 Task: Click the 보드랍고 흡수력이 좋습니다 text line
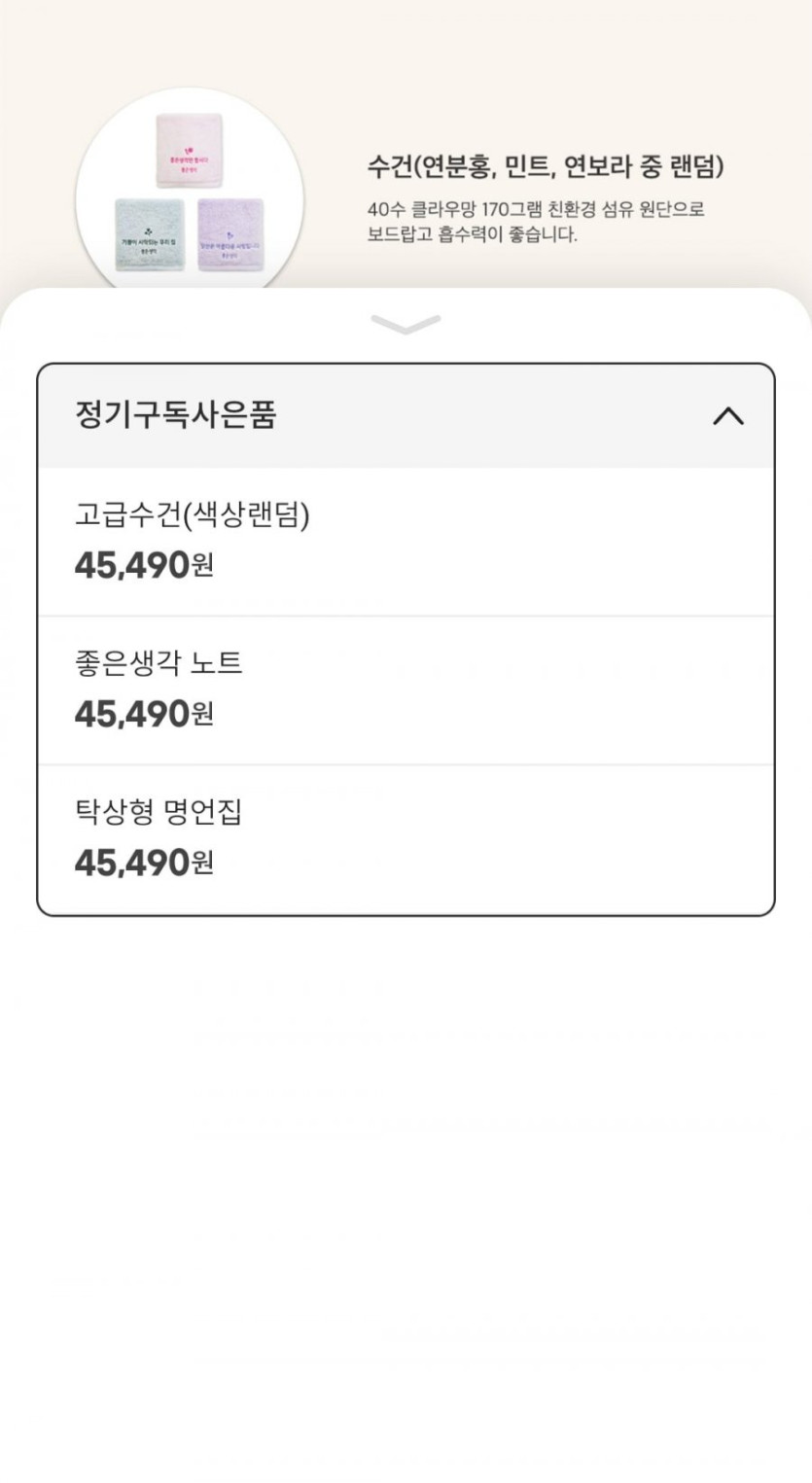(472, 235)
